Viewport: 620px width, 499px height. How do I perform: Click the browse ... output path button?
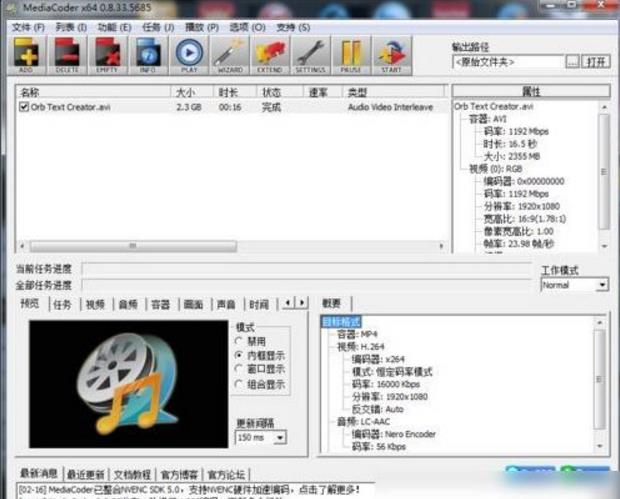click(x=573, y=62)
